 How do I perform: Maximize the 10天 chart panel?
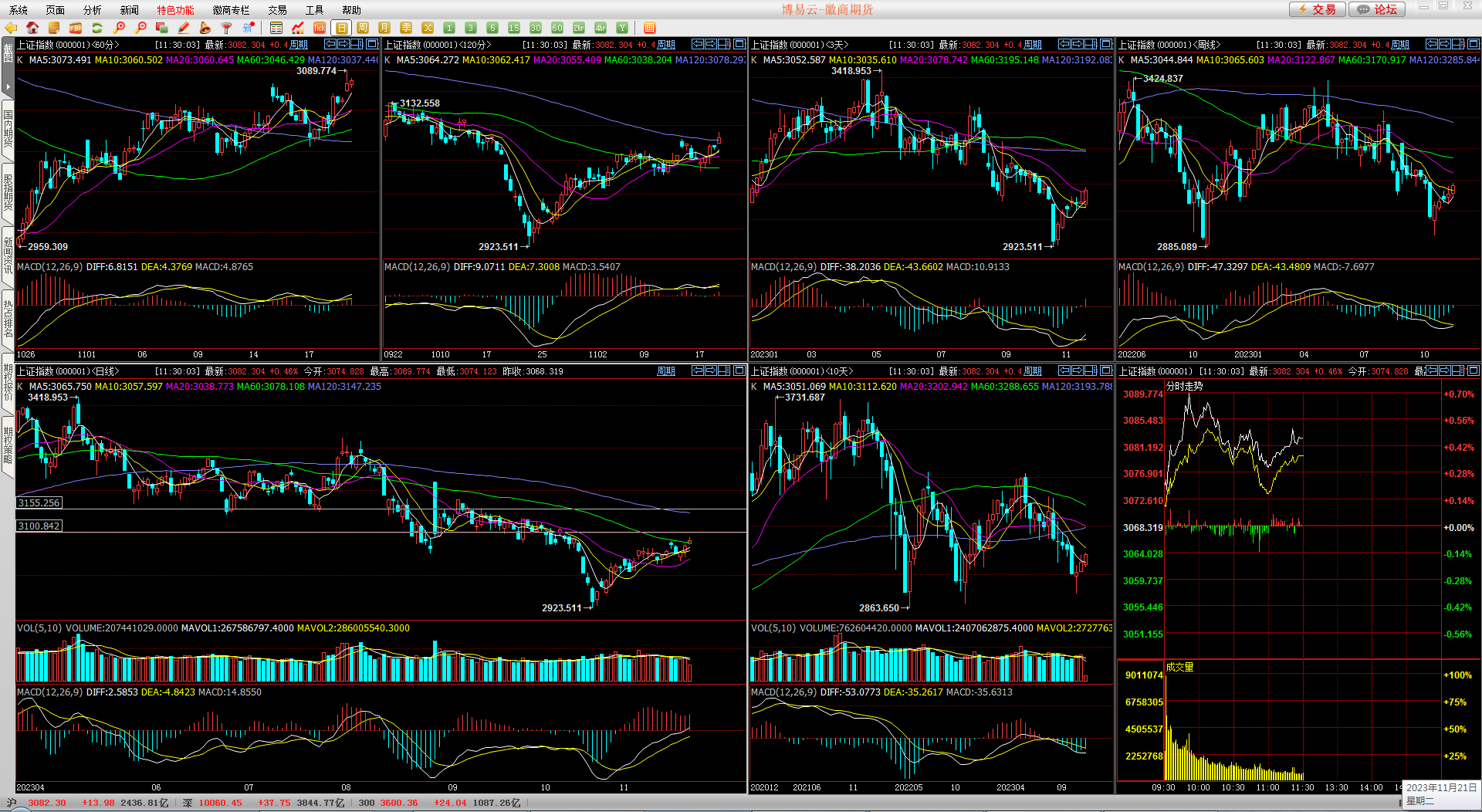click(1106, 371)
